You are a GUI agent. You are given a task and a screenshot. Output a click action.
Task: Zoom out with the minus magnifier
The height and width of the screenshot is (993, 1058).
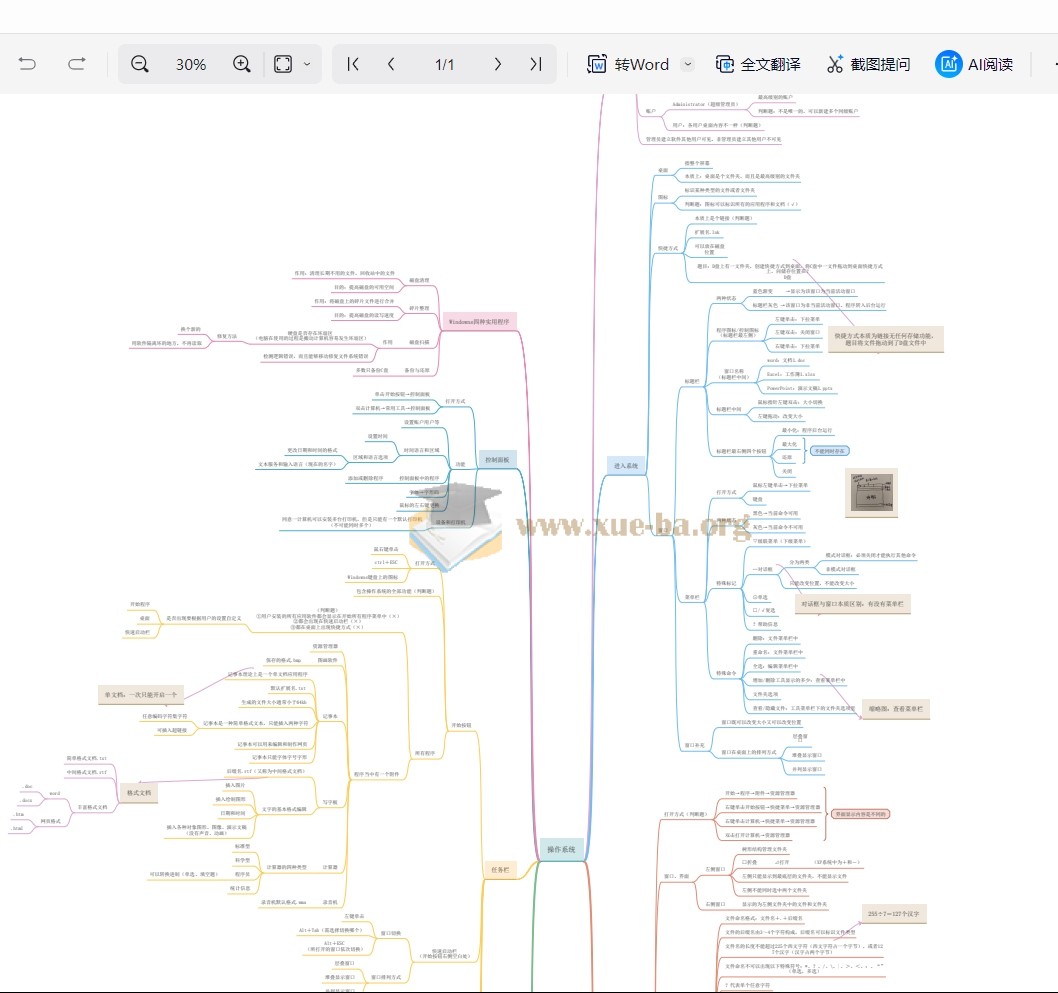tap(140, 64)
